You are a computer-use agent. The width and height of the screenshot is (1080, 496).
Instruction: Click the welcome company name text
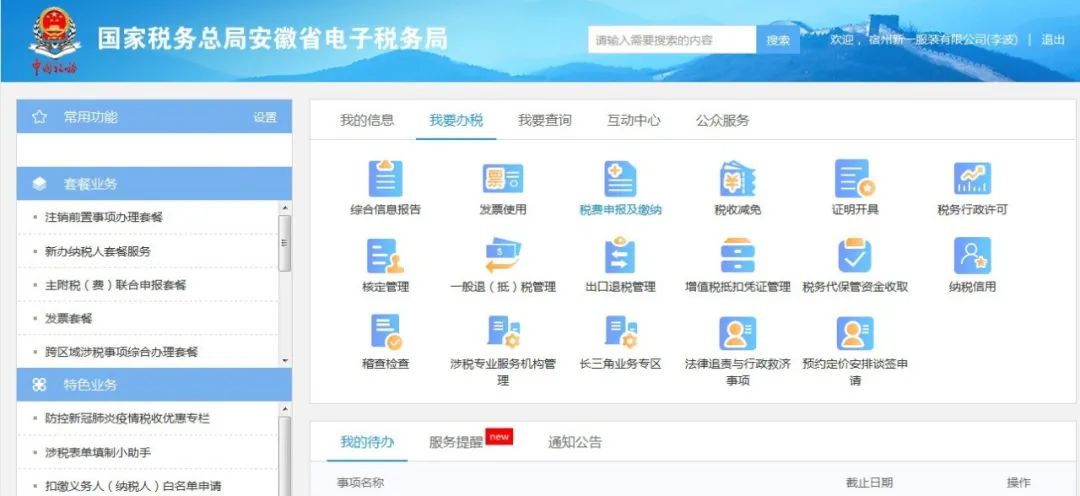coord(944,40)
